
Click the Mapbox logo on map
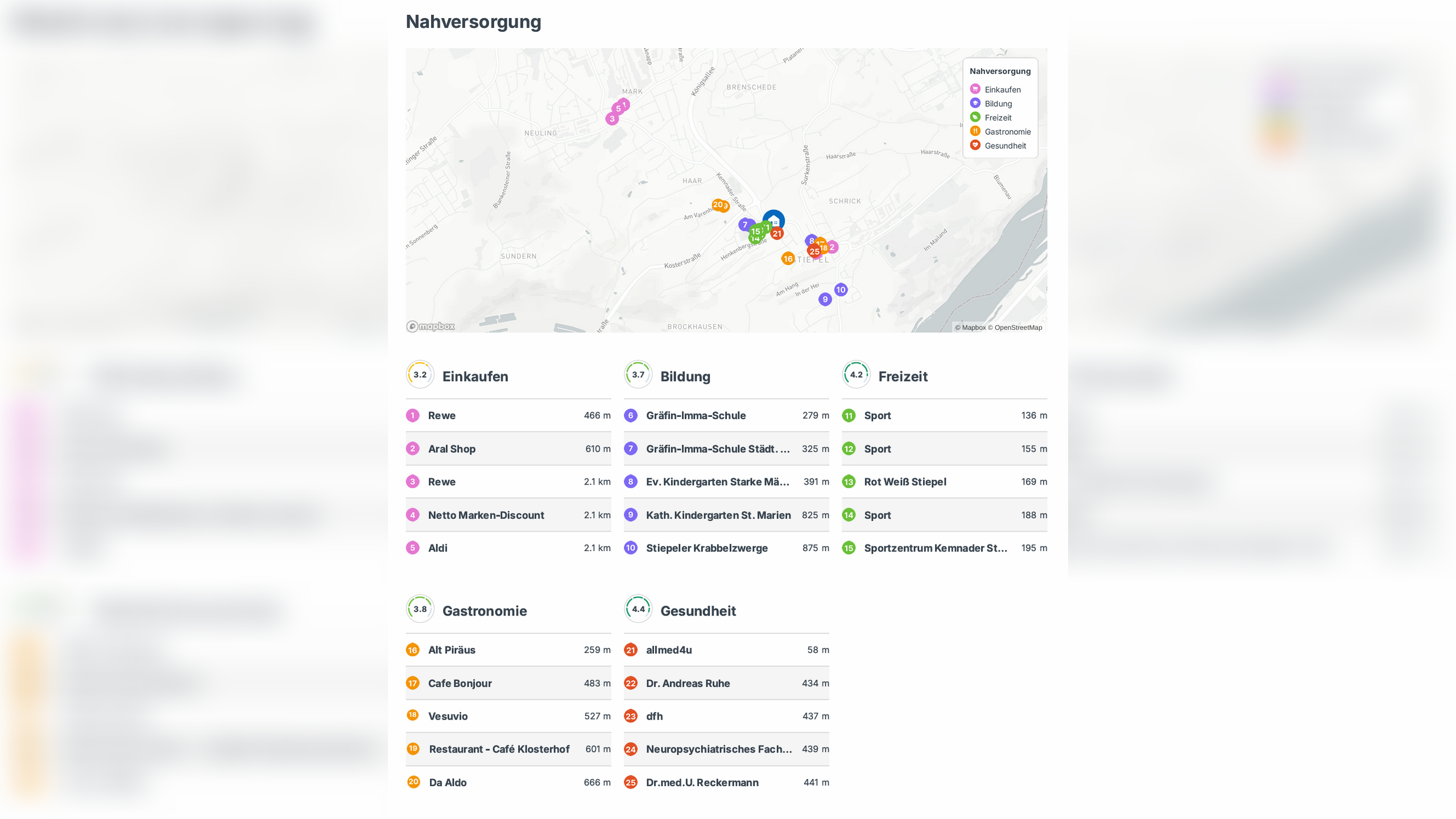[431, 326]
